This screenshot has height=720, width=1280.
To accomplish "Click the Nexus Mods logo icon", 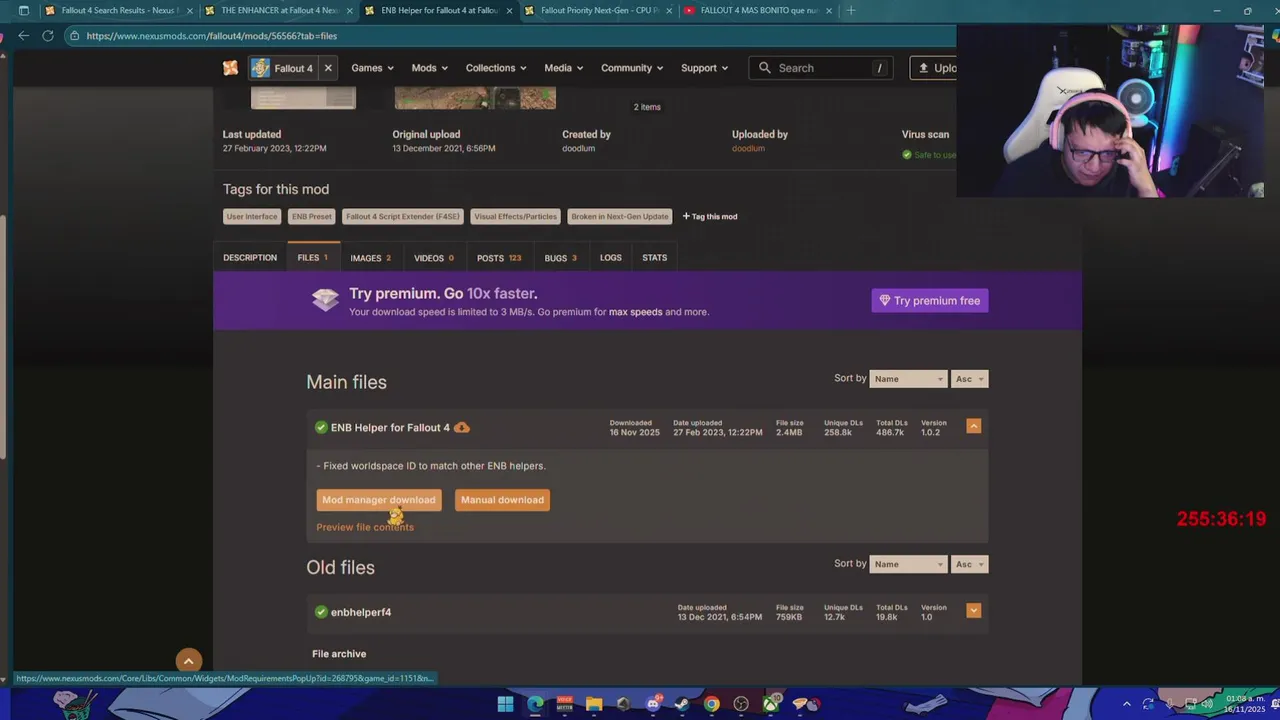I will [231, 68].
